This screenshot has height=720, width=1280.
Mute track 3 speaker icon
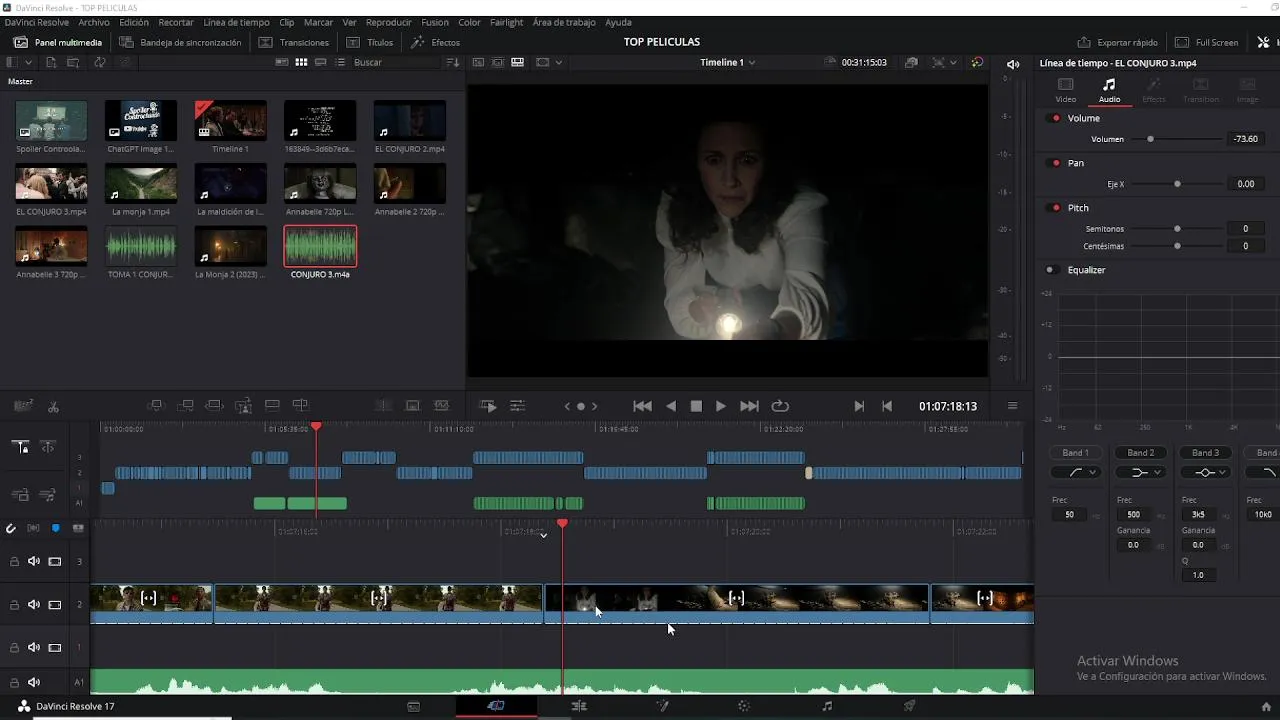click(x=34, y=561)
